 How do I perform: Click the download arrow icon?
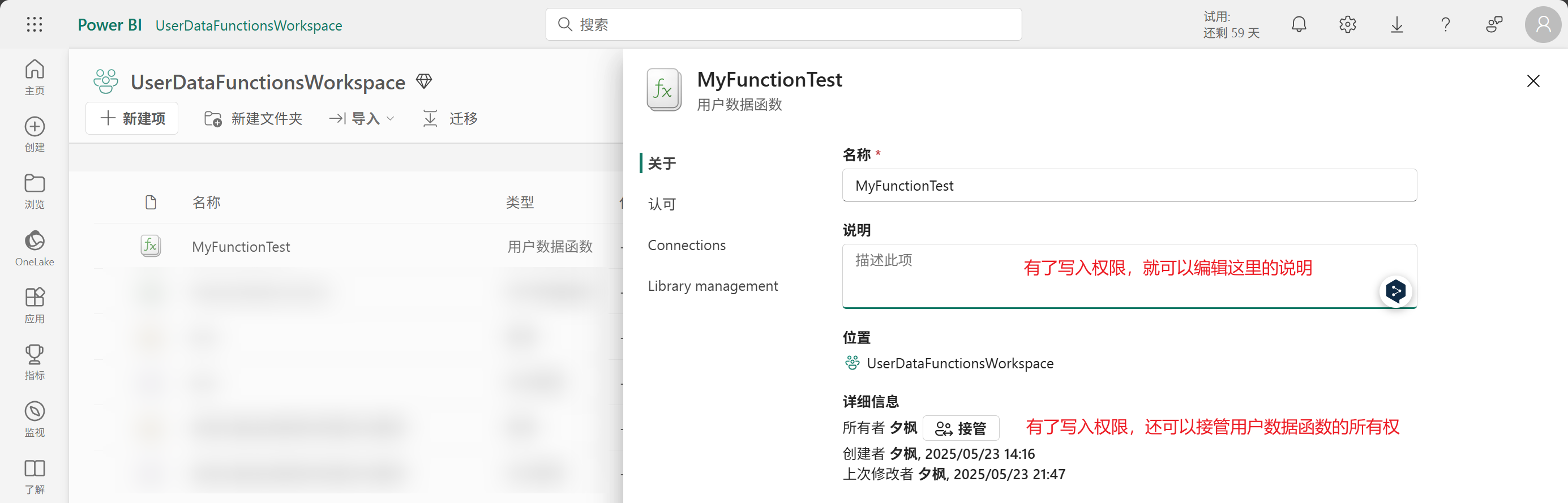[x=1396, y=24]
